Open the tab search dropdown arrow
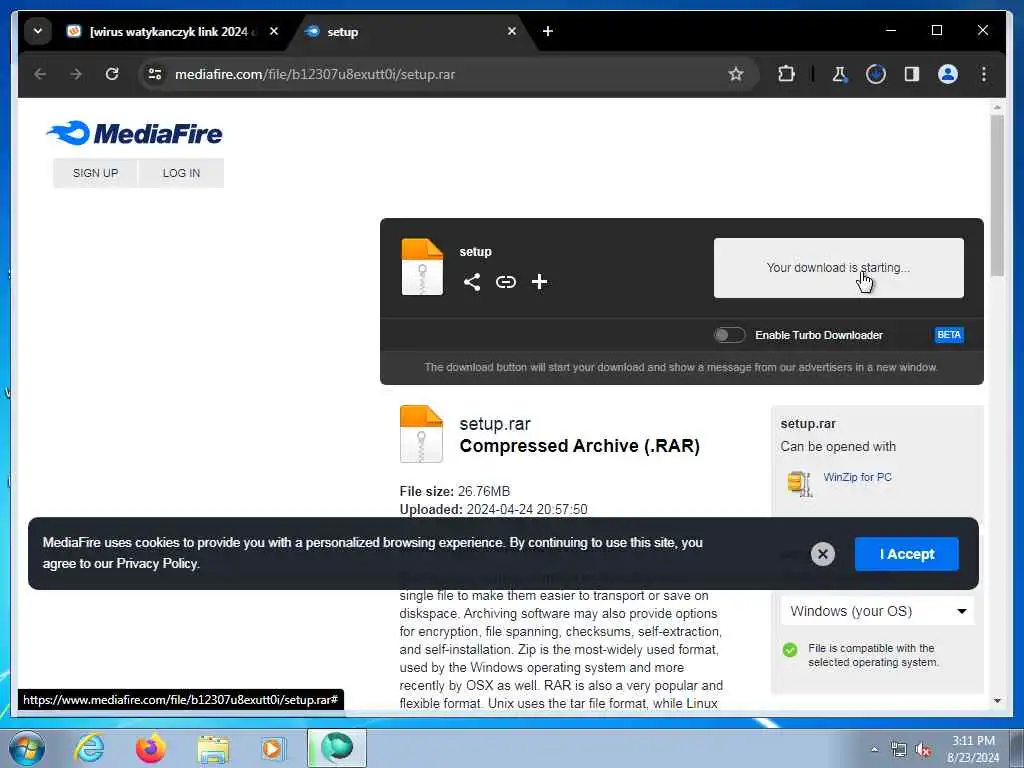 (38, 31)
